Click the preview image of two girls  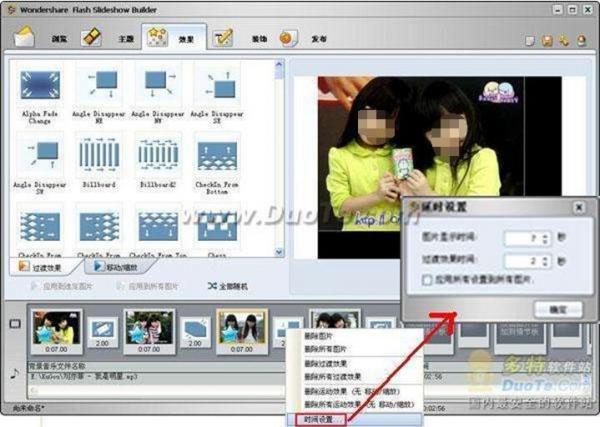point(421,153)
